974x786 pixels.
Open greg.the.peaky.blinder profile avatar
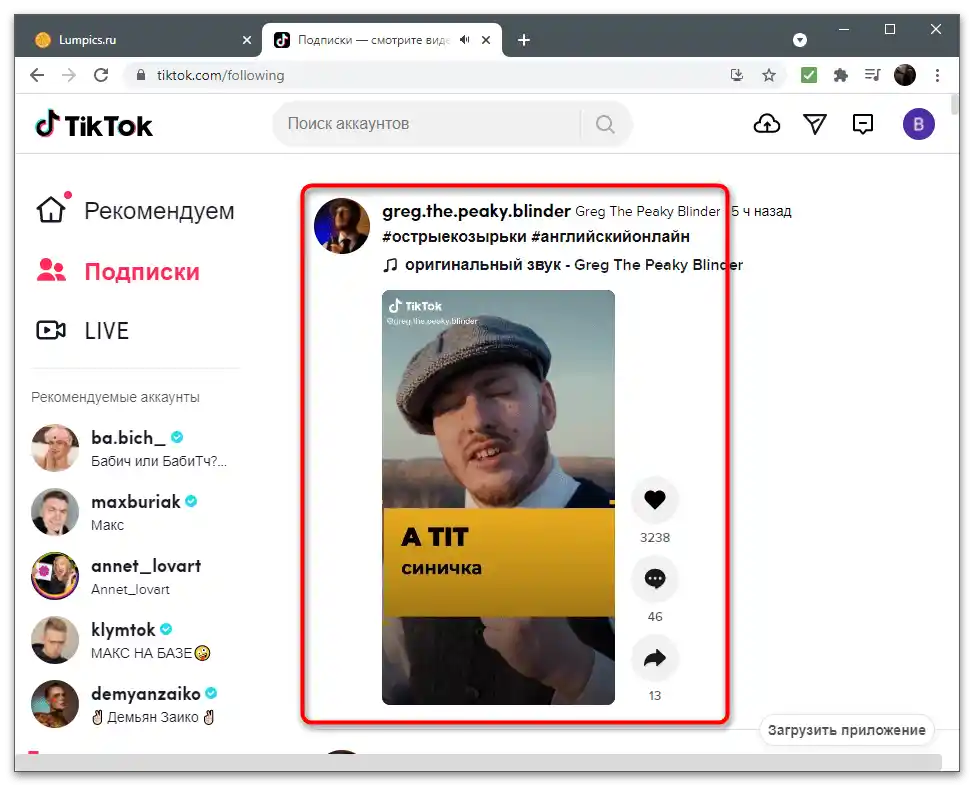(342, 226)
